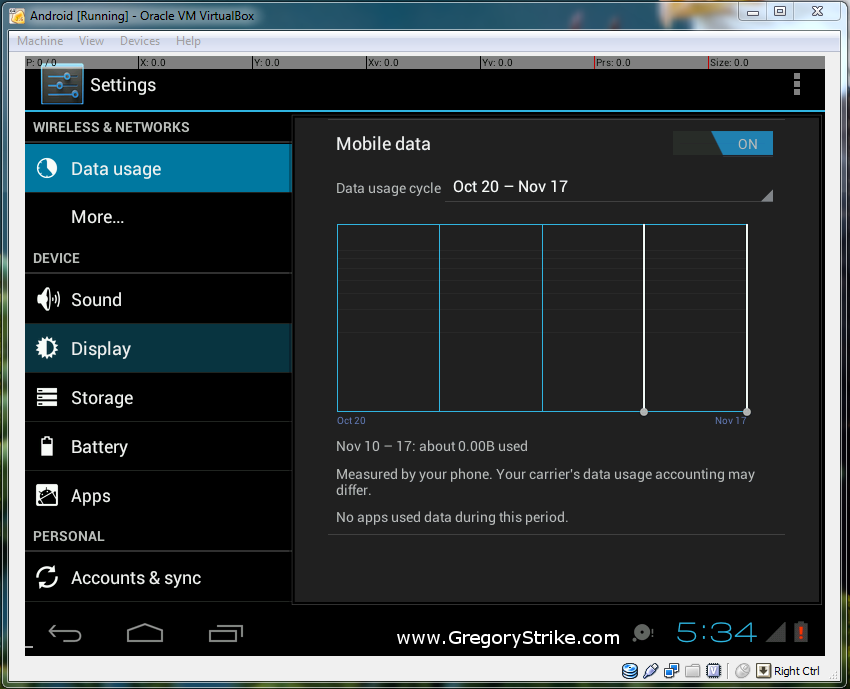Open Sound settings via speaker icon
The image size is (850, 689).
click(x=47, y=299)
